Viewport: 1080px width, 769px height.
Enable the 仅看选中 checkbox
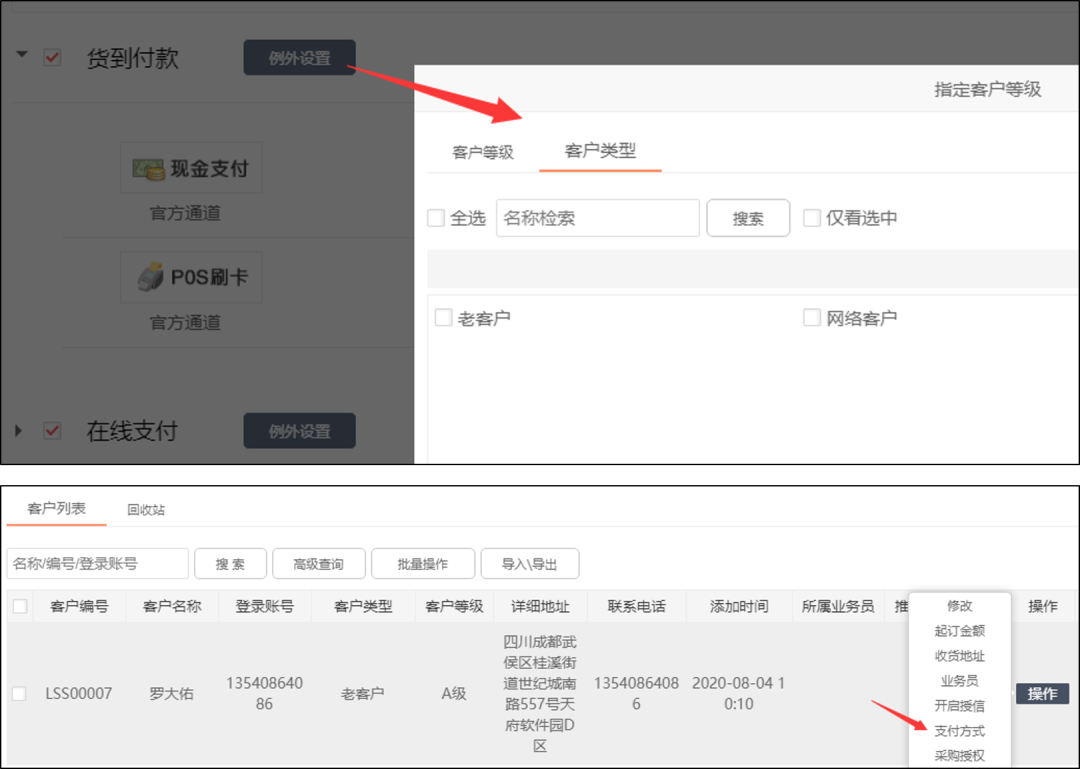pos(812,218)
